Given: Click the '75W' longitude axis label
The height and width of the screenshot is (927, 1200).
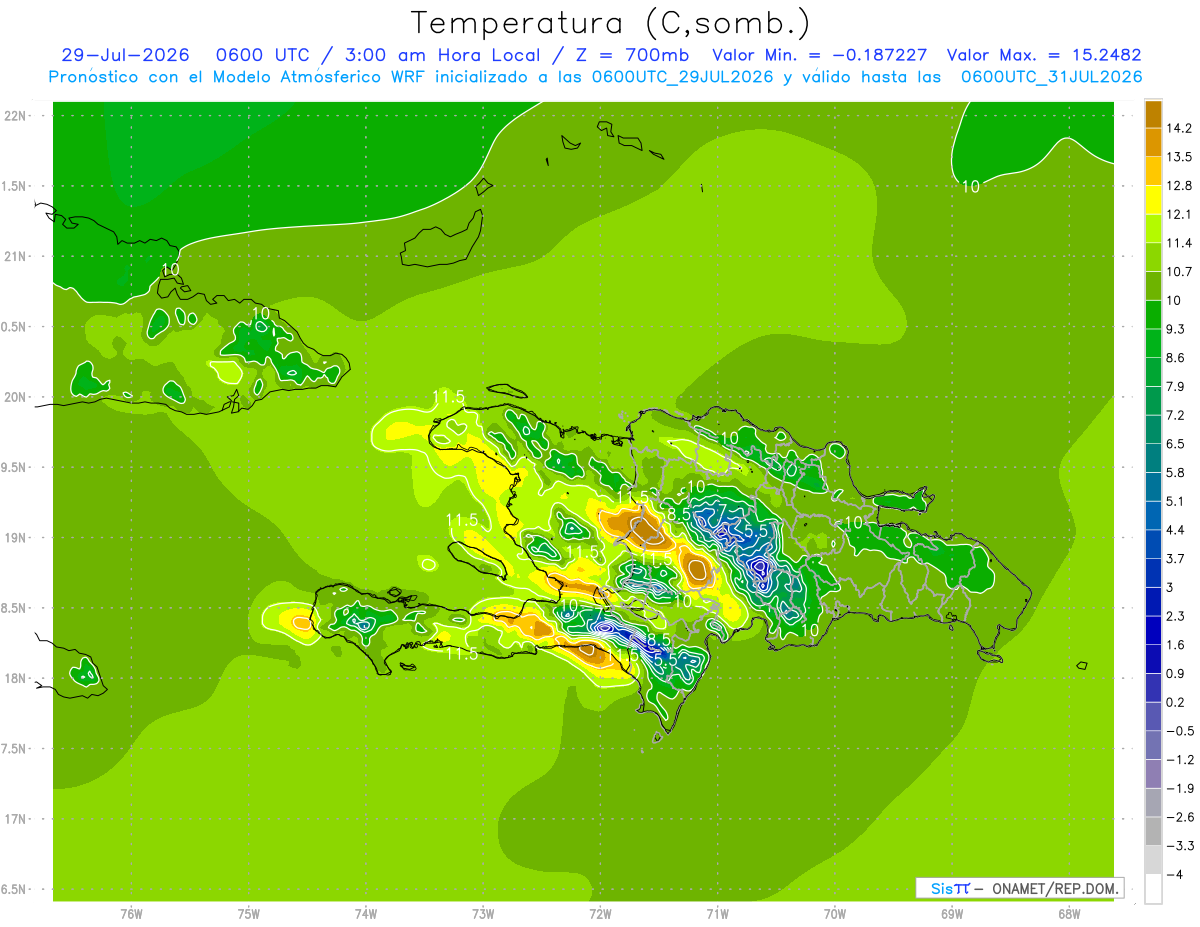Looking at the screenshot, I should point(248,914).
